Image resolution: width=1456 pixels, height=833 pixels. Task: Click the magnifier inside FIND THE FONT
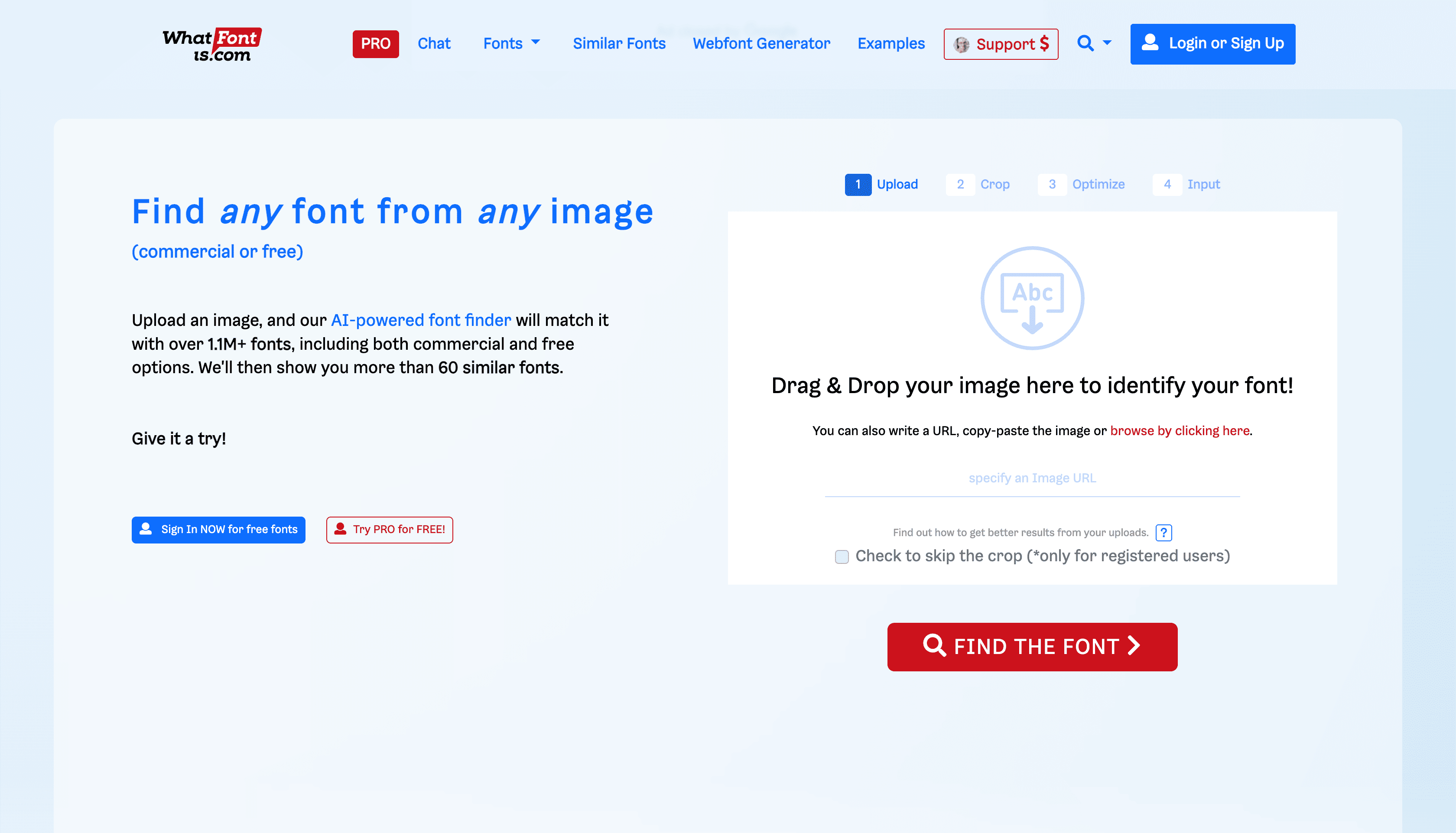pyautogui.click(x=934, y=647)
